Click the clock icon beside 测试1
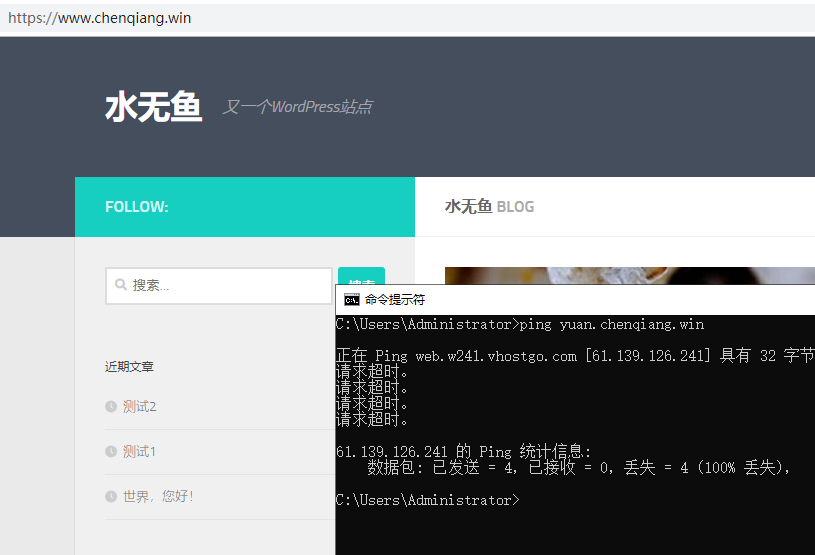Viewport: 815px width, 555px height. (x=111, y=452)
